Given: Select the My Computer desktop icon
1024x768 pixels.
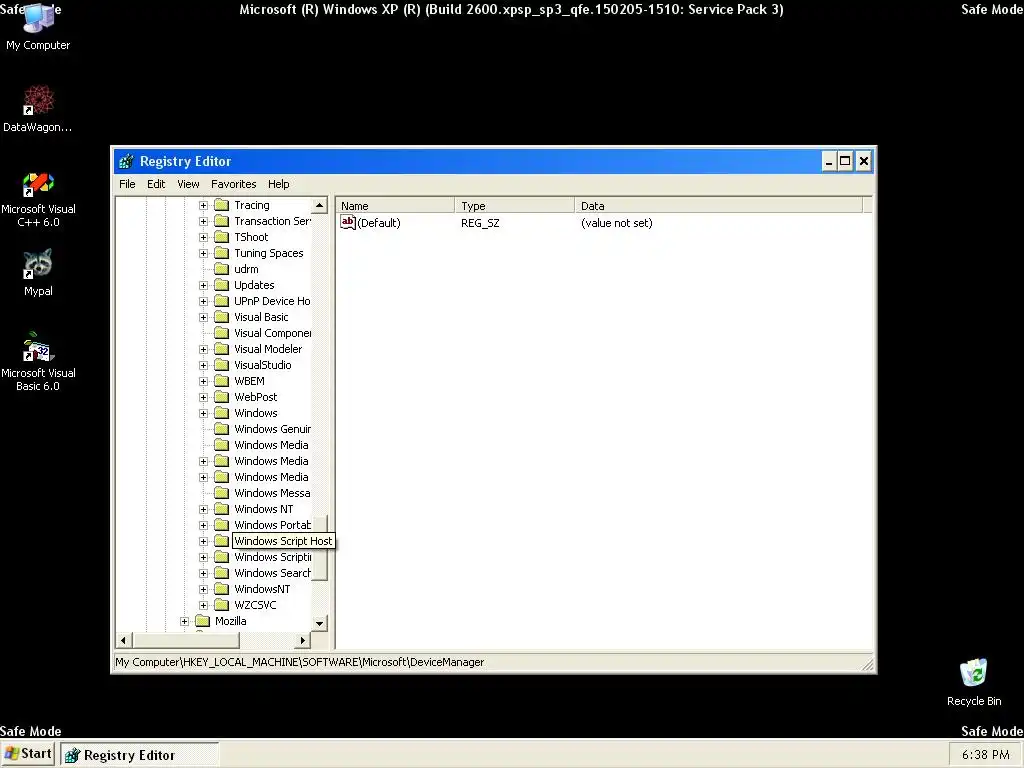Looking at the screenshot, I should coord(38,26).
